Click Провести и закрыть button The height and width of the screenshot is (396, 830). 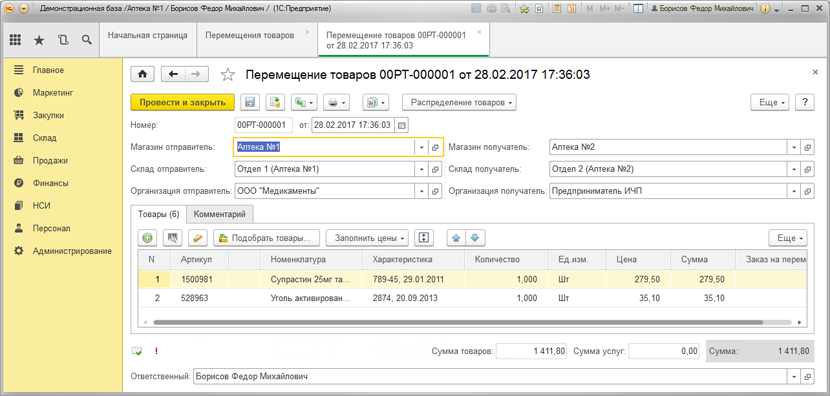pyautogui.click(x=183, y=103)
